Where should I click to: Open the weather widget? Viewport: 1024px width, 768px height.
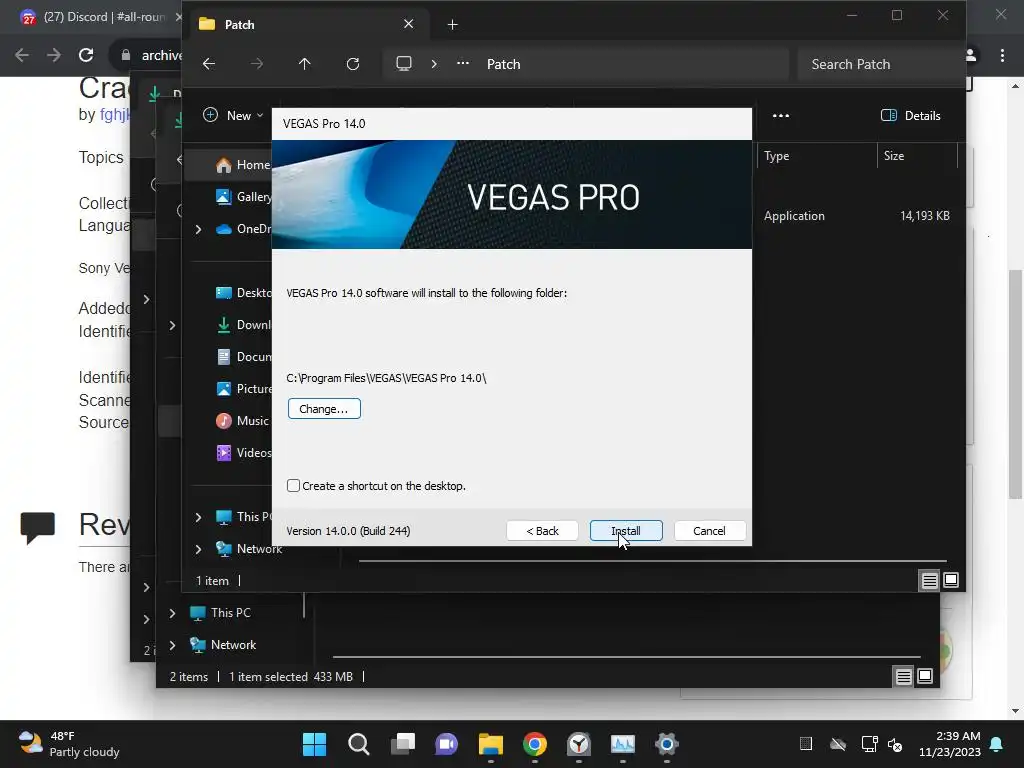[69, 744]
